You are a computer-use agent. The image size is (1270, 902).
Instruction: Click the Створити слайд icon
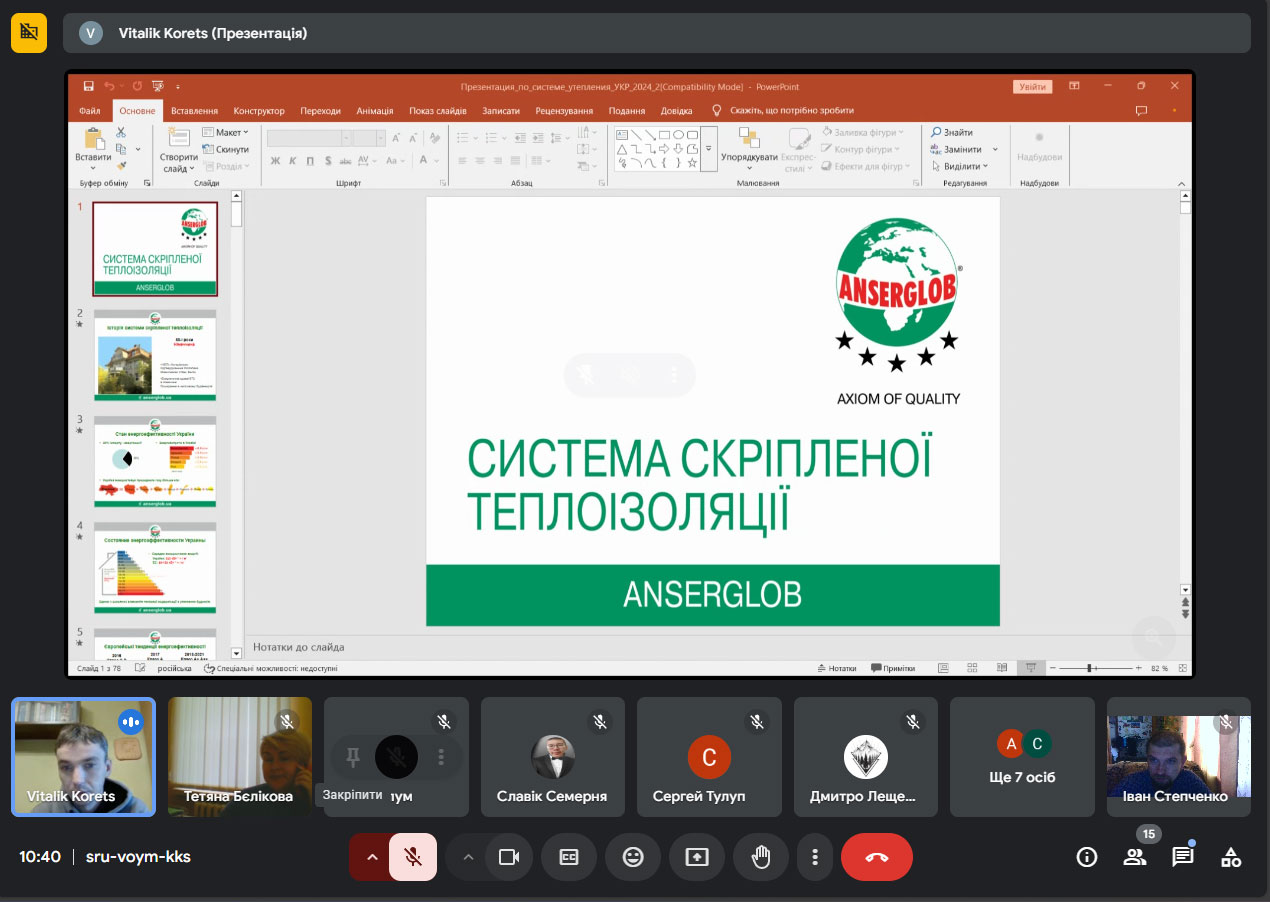pos(178,138)
